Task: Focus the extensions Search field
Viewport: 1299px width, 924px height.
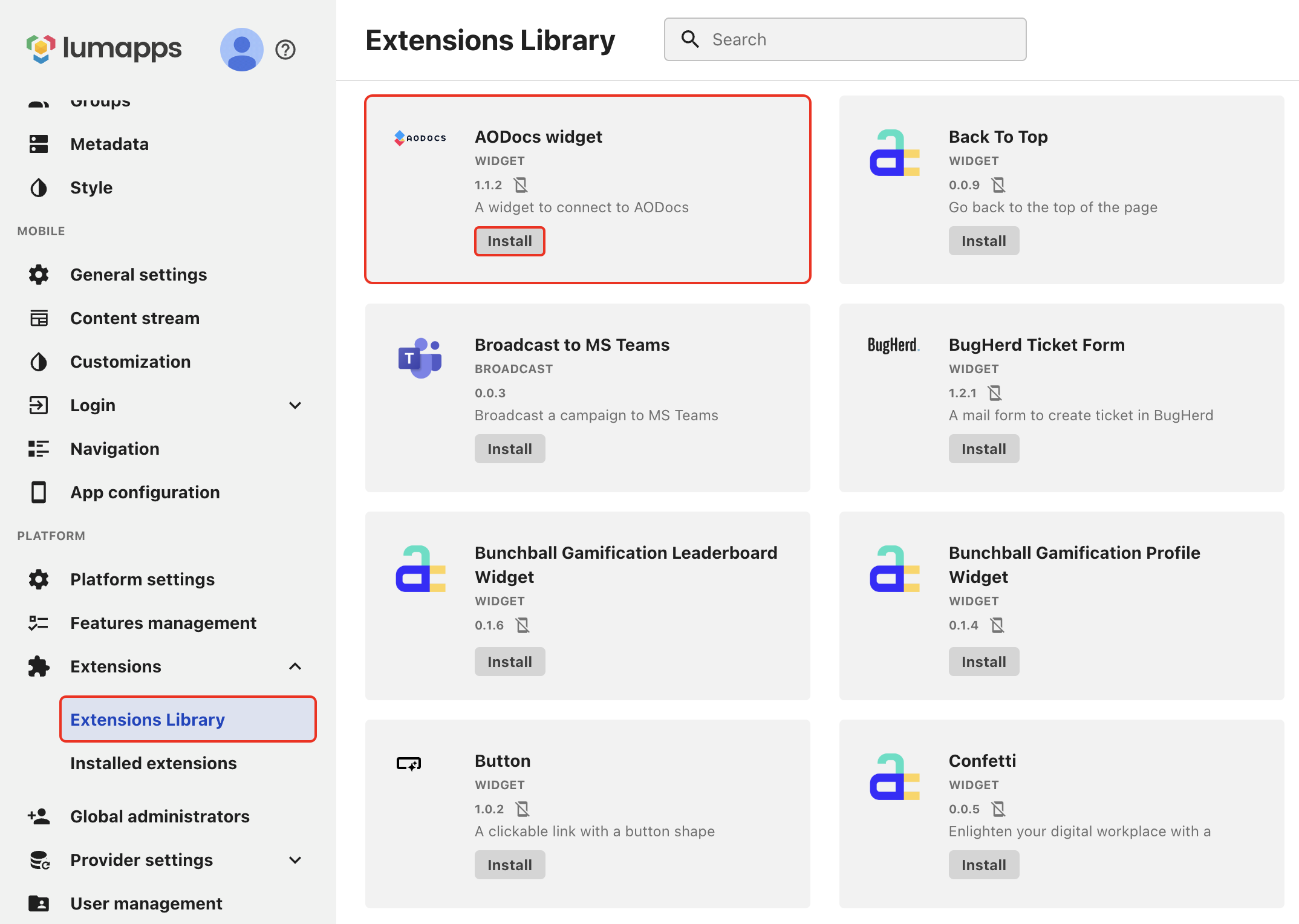Action: [859, 39]
